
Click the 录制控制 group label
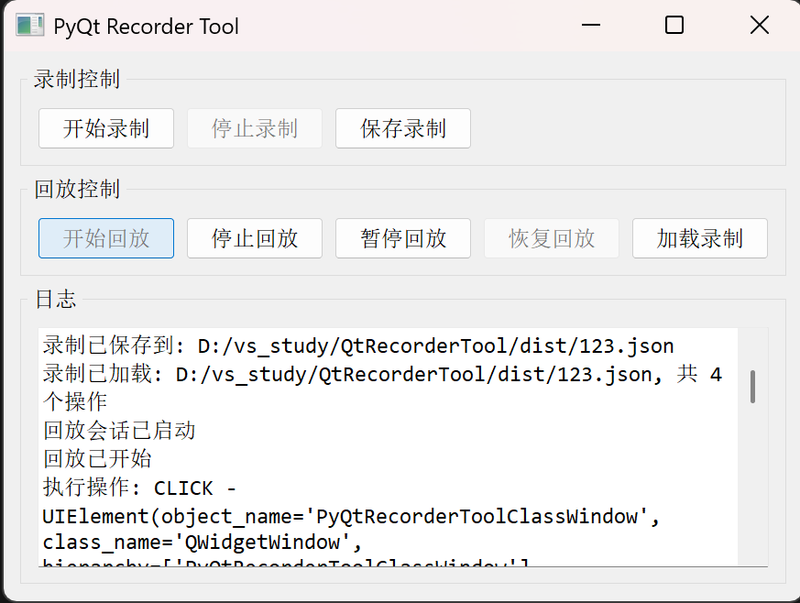[x=77, y=79]
